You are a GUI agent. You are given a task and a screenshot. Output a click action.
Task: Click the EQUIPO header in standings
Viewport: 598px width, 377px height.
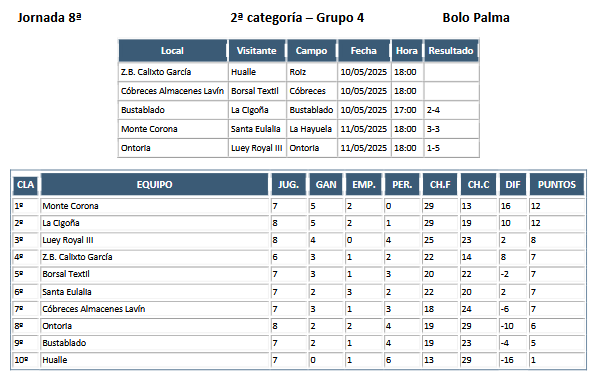point(154,184)
